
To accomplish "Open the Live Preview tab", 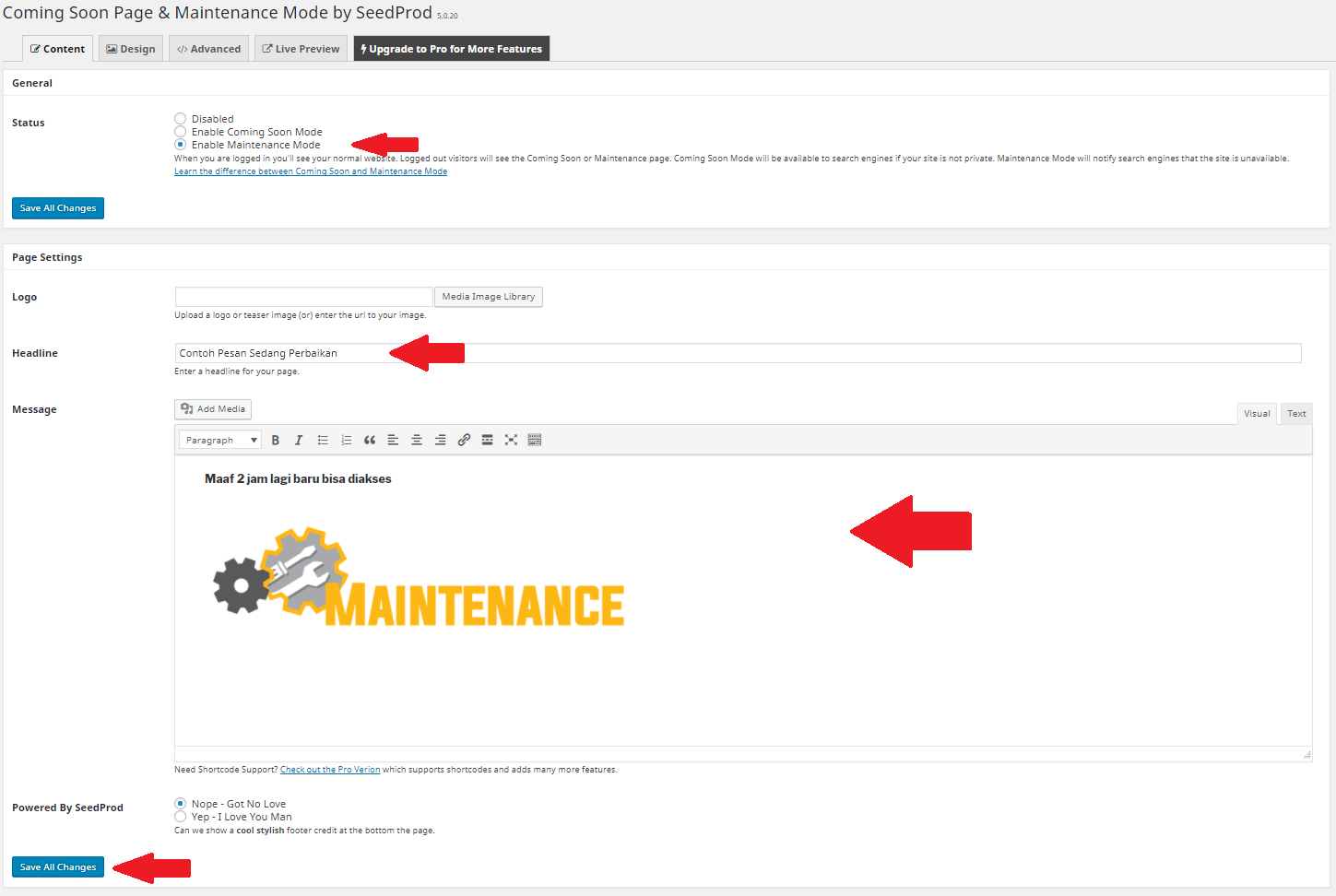I will pyautogui.click(x=301, y=48).
